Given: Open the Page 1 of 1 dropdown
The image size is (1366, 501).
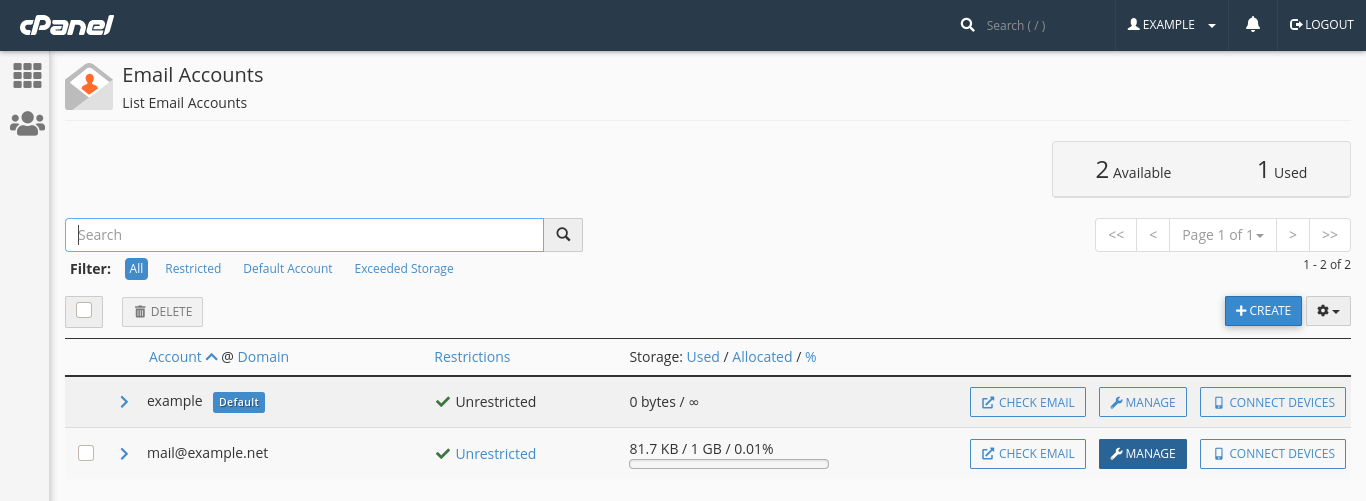Looking at the screenshot, I should [x=1222, y=235].
